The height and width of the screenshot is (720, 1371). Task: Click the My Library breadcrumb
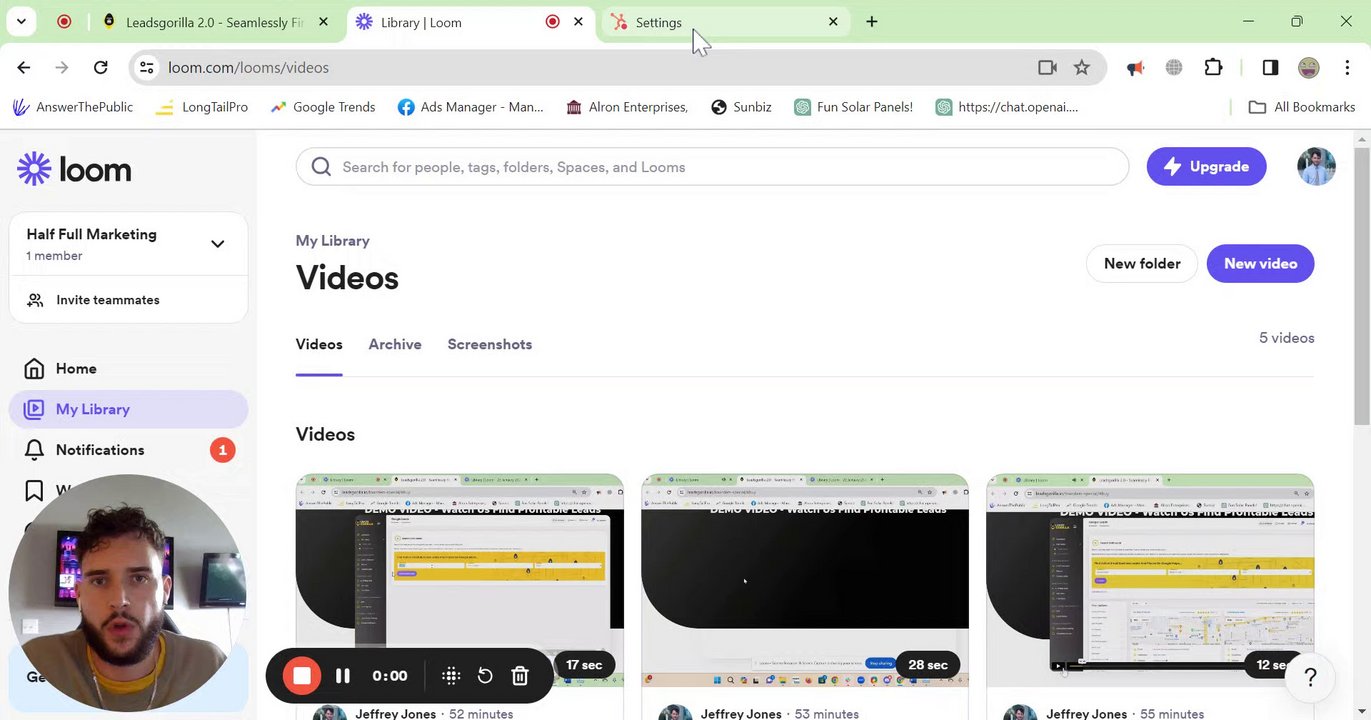(332, 241)
